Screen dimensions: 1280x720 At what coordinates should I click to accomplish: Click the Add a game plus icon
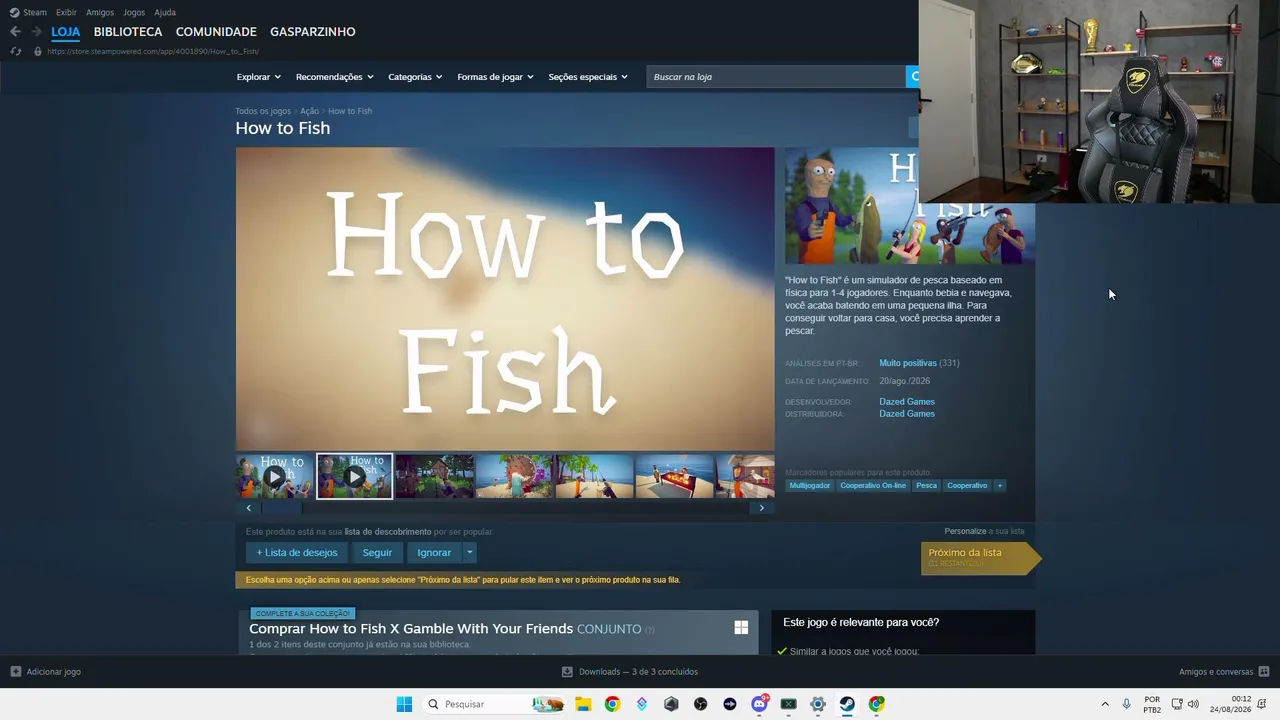click(15, 672)
